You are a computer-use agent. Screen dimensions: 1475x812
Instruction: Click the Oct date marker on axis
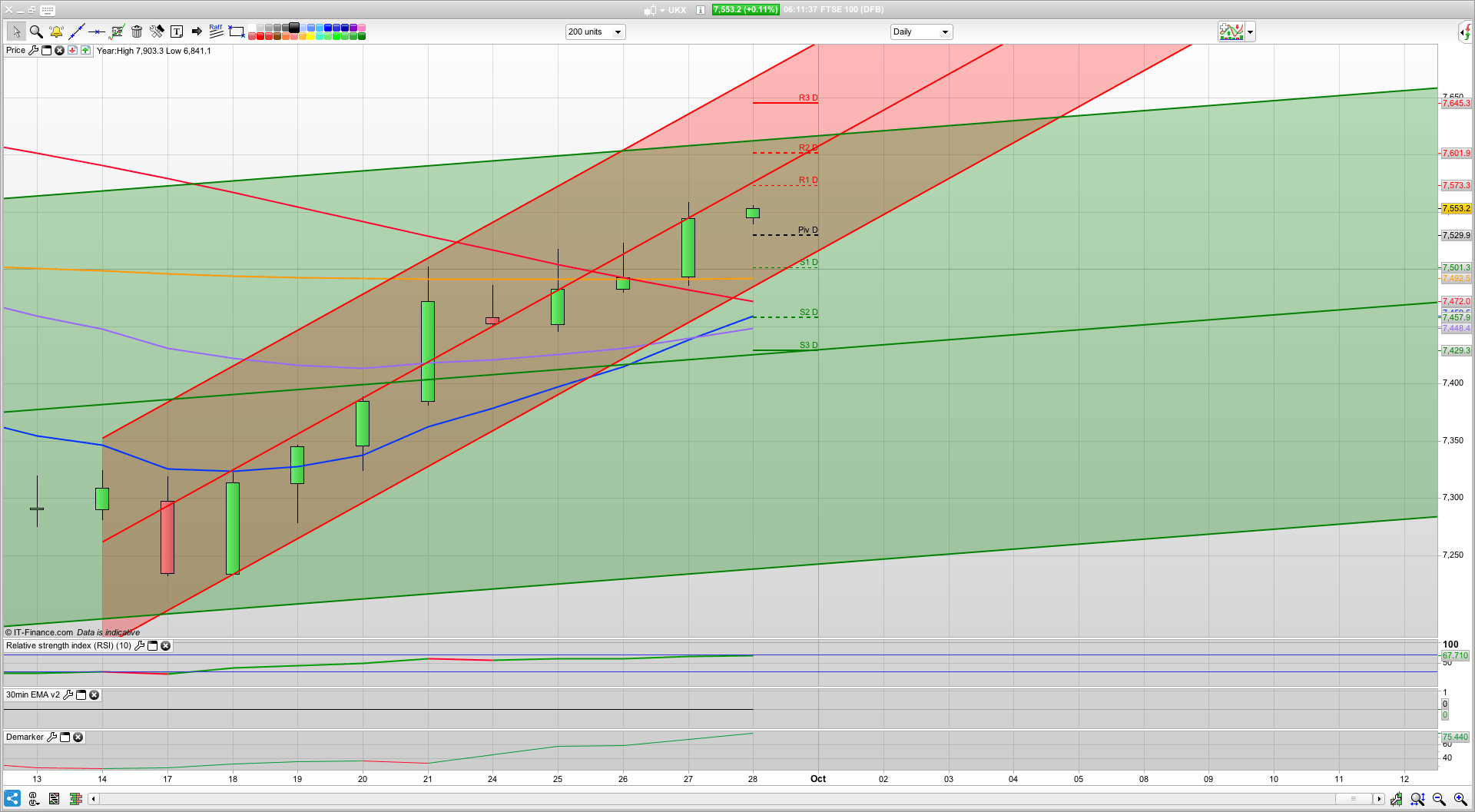[x=818, y=779]
